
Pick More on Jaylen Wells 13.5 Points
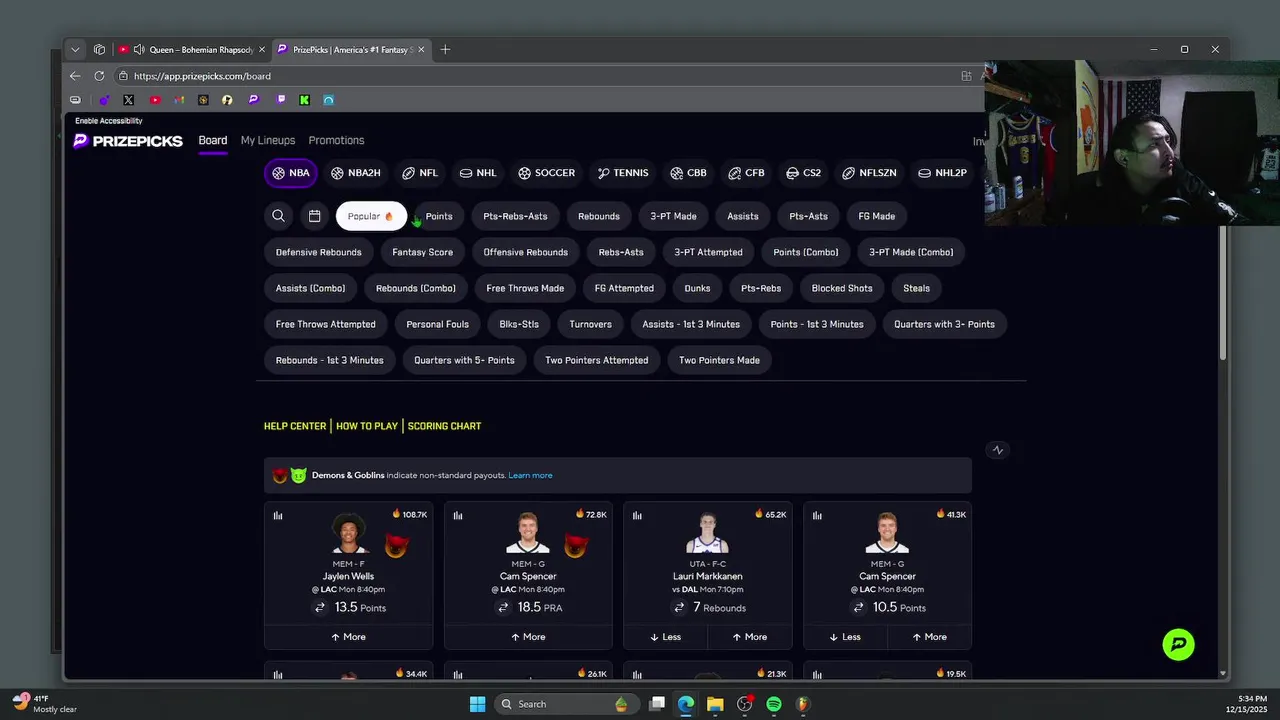tap(348, 637)
